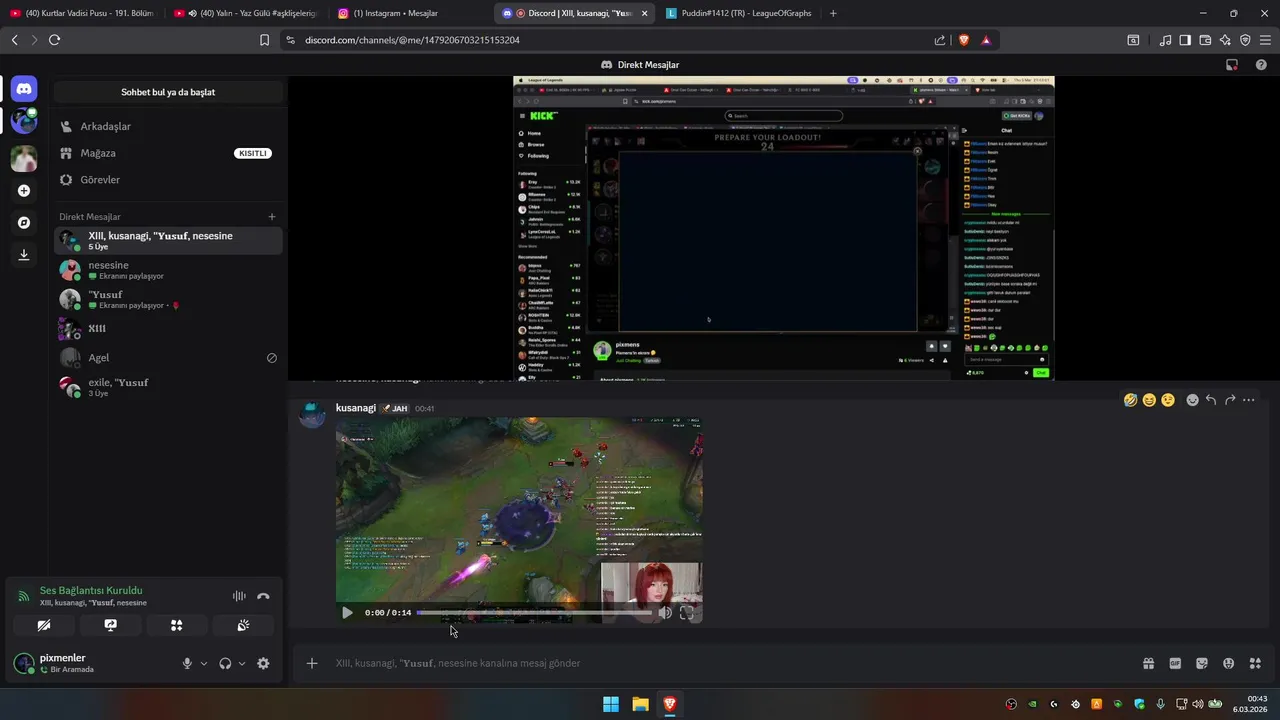Viewport: 1280px width, 720px height.
Task: Mute the video player volume
Action: (665, 613)
